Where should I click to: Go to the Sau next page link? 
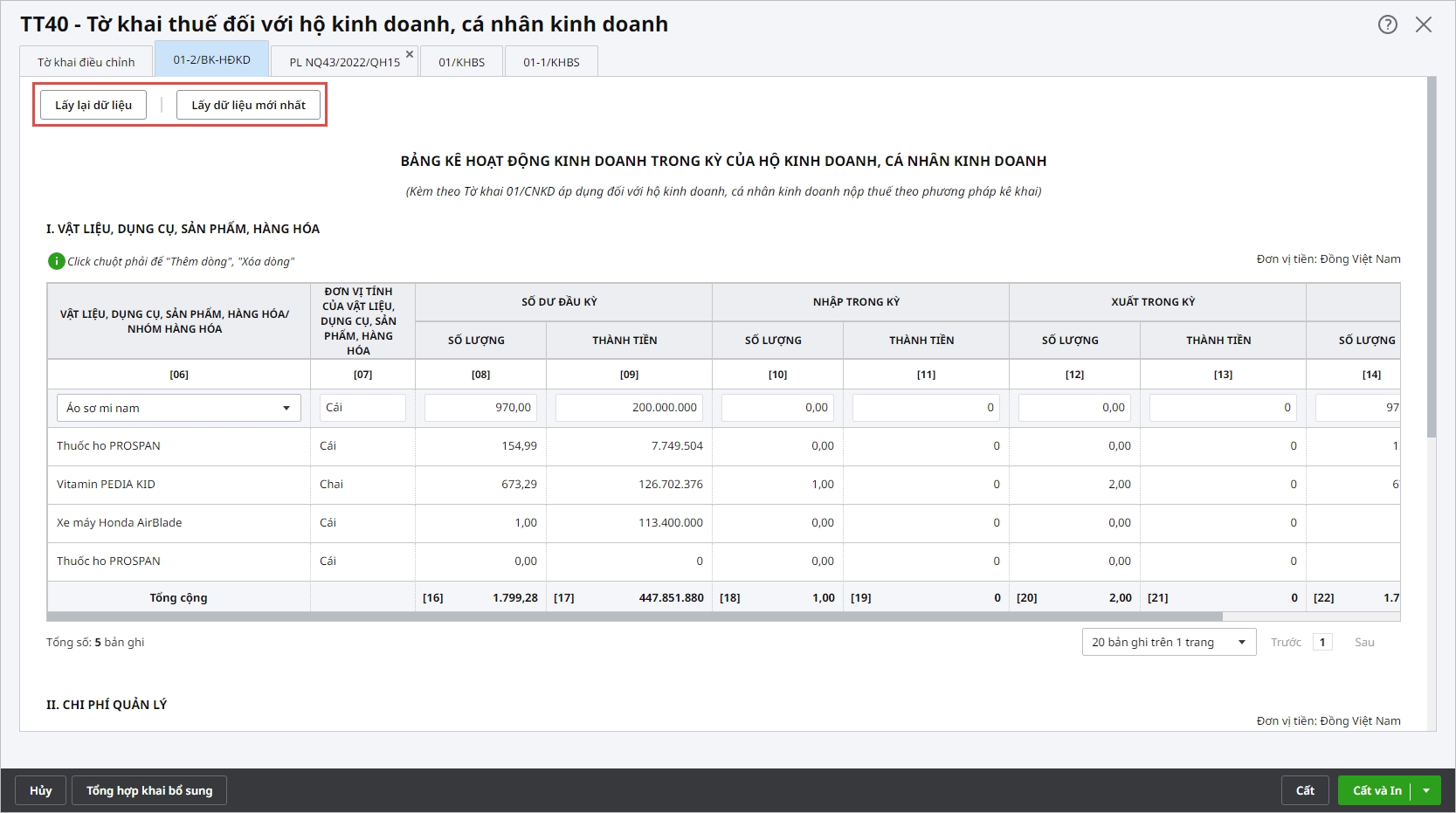pos(1363,642)
